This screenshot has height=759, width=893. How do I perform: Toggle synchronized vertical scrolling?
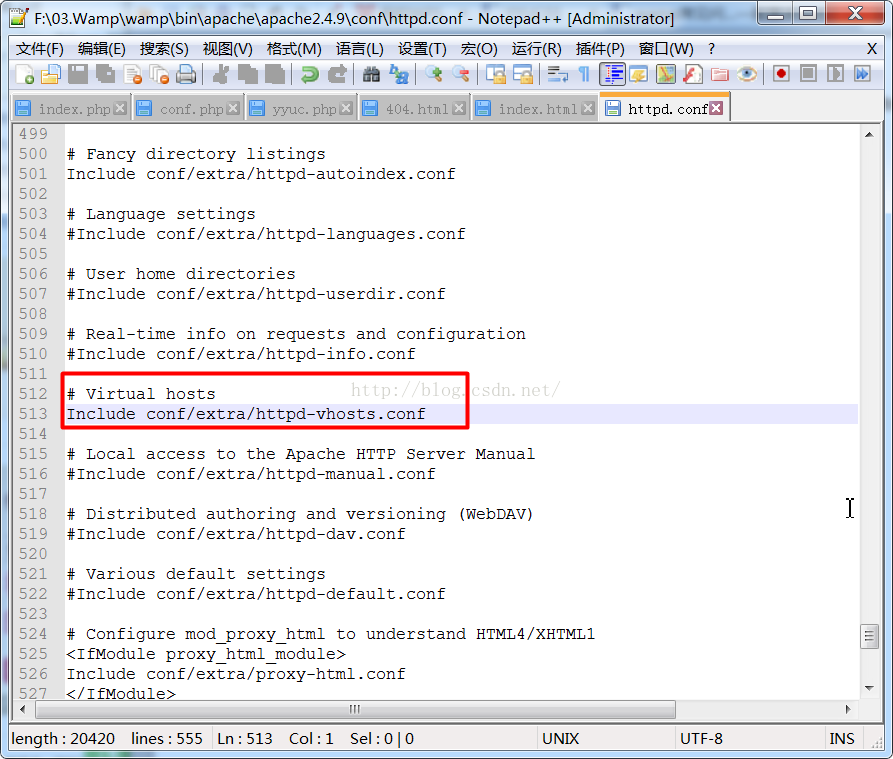click(495, 75)
